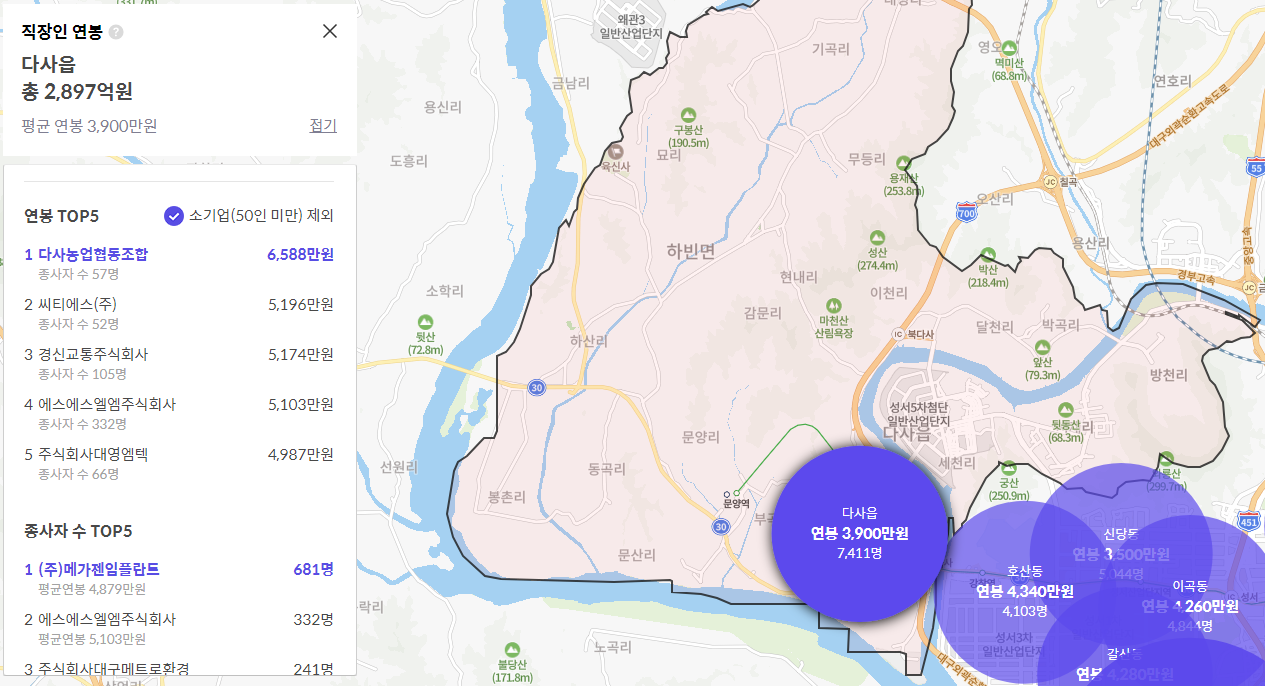Click the 박산 mountain icon

click(x=988, y=254)
